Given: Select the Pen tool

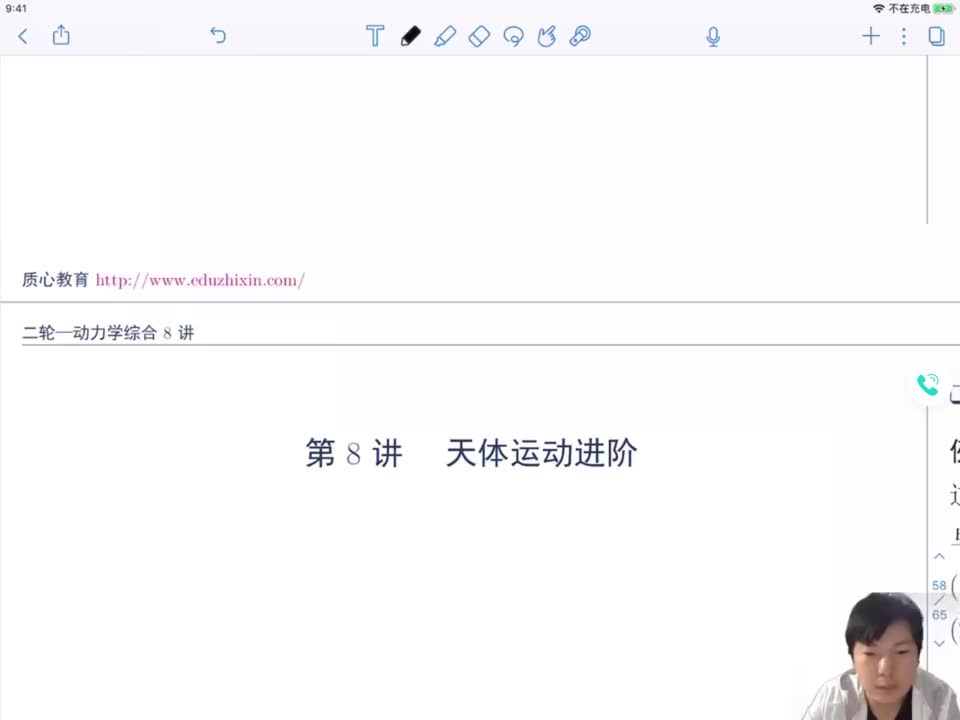Looking at the screenshot, I should pyautogui.click(x=411, y=36).
